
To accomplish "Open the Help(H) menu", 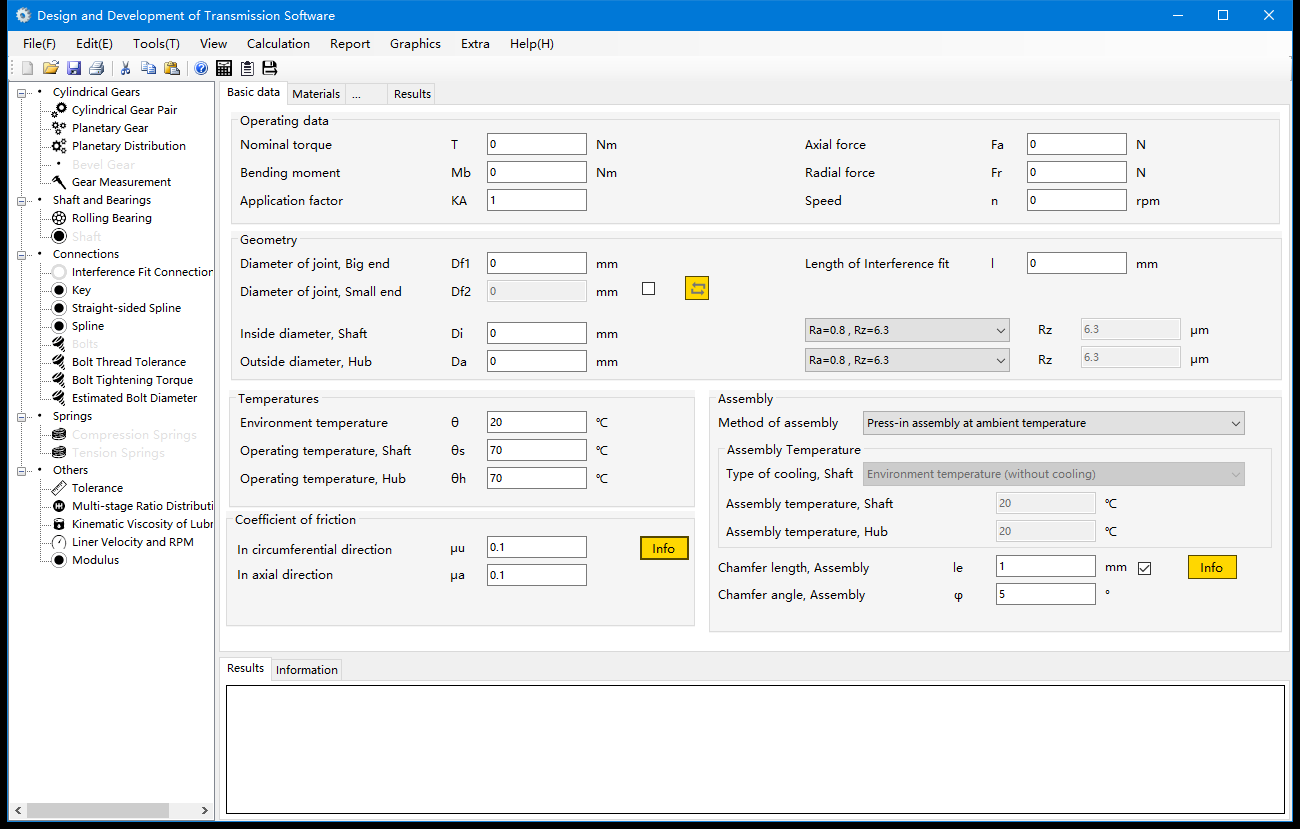I will click(x=531, y=44).
